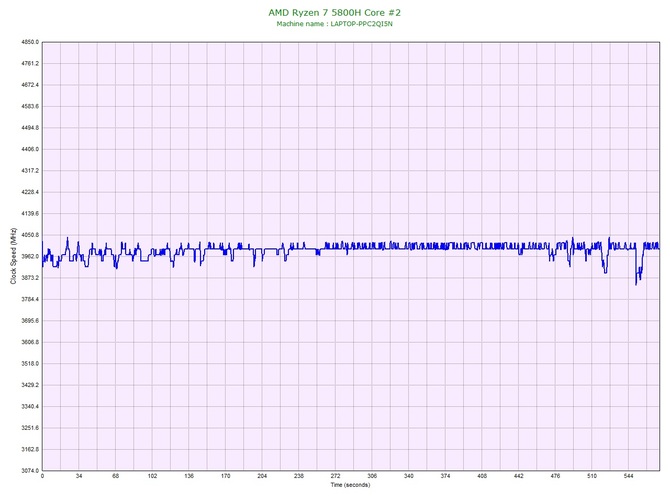Click the 0 tick on time axis
Screen dimensions: 670x502
42,476
